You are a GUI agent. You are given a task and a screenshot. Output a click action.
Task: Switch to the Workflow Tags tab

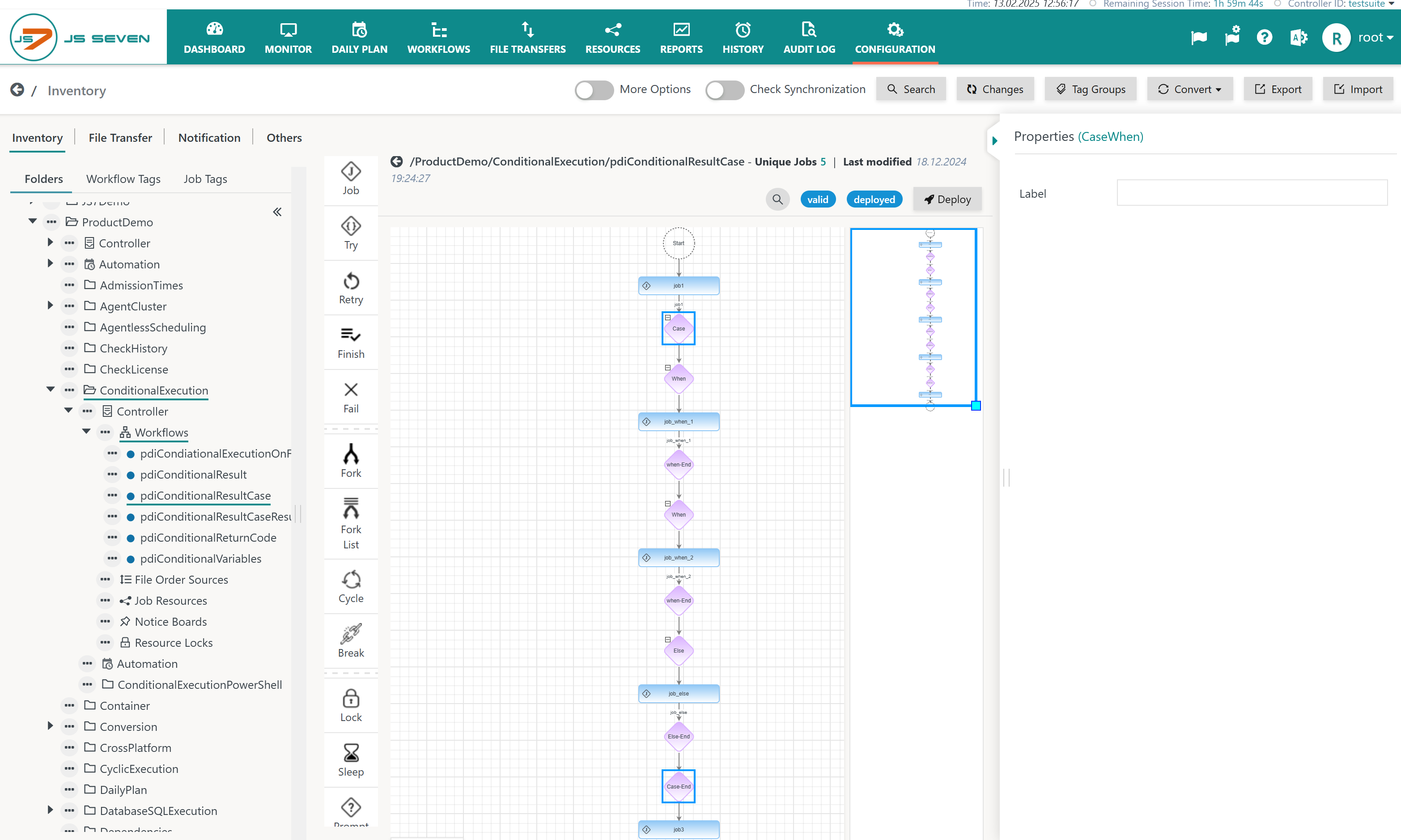point(123,179)
